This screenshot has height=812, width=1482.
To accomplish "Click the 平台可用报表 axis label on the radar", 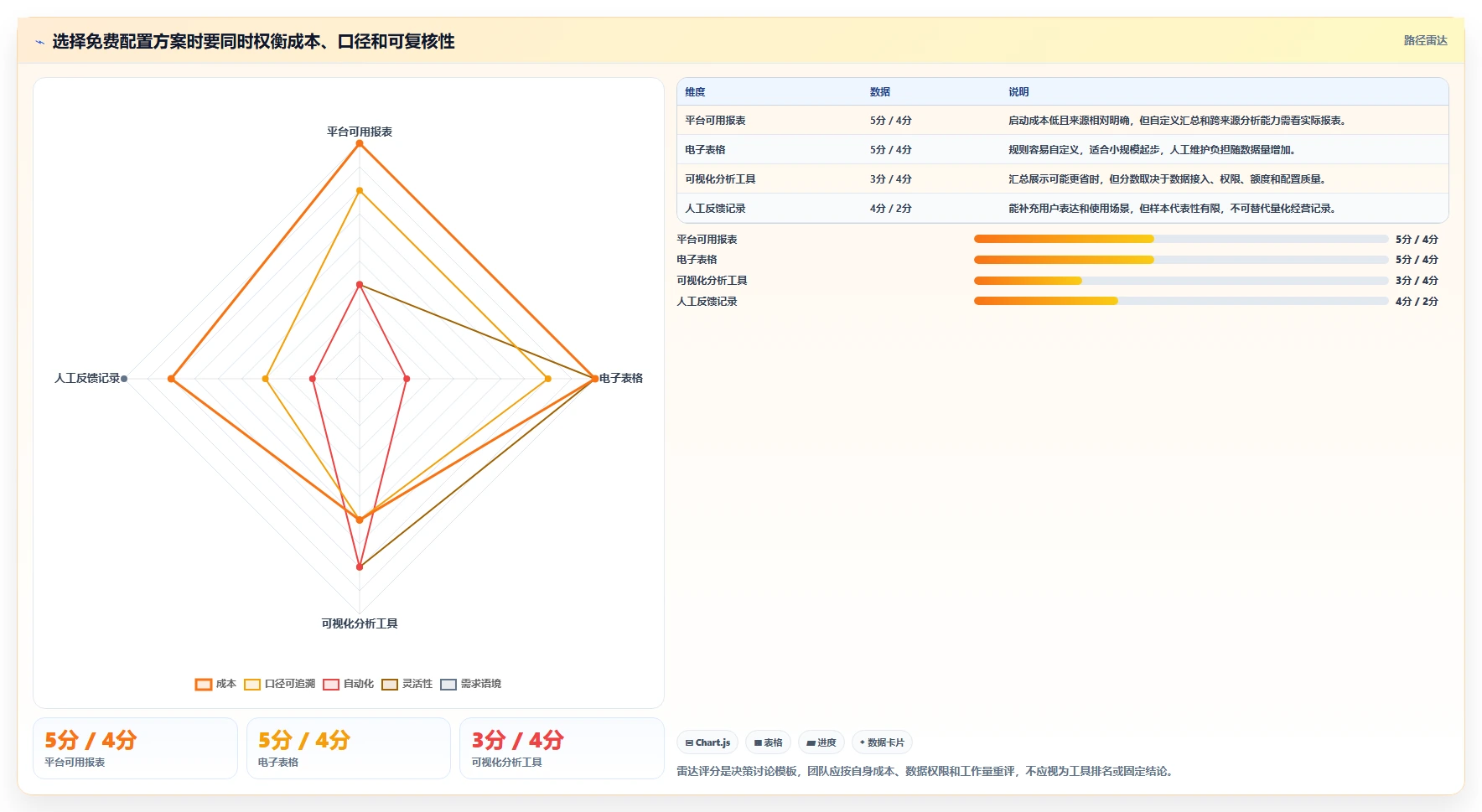I will [x=360, y=132].
